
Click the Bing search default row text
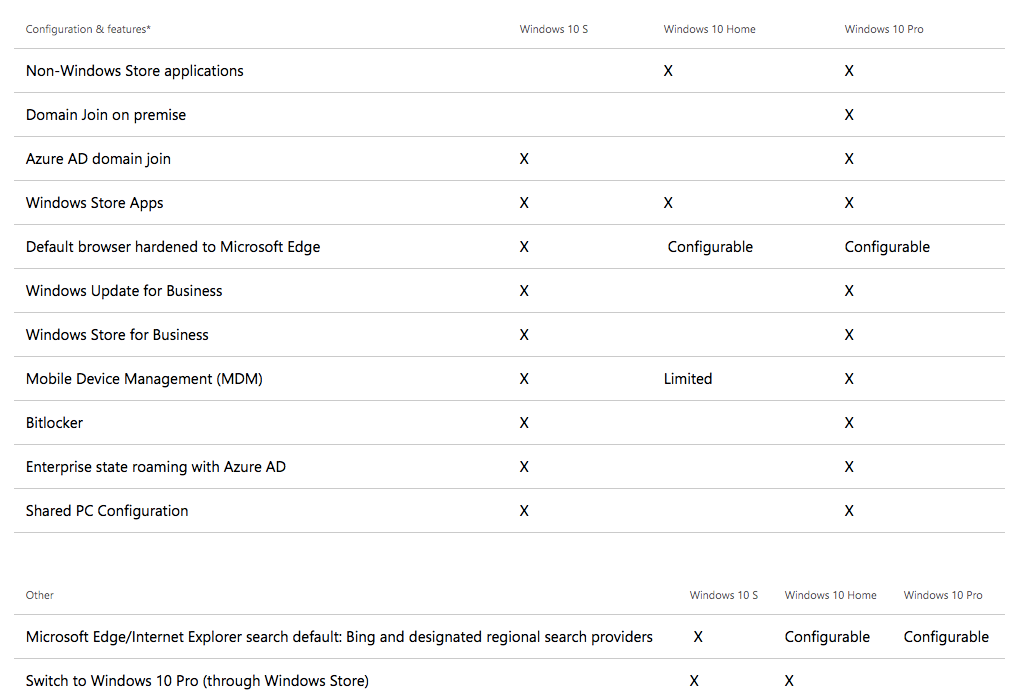339,637
